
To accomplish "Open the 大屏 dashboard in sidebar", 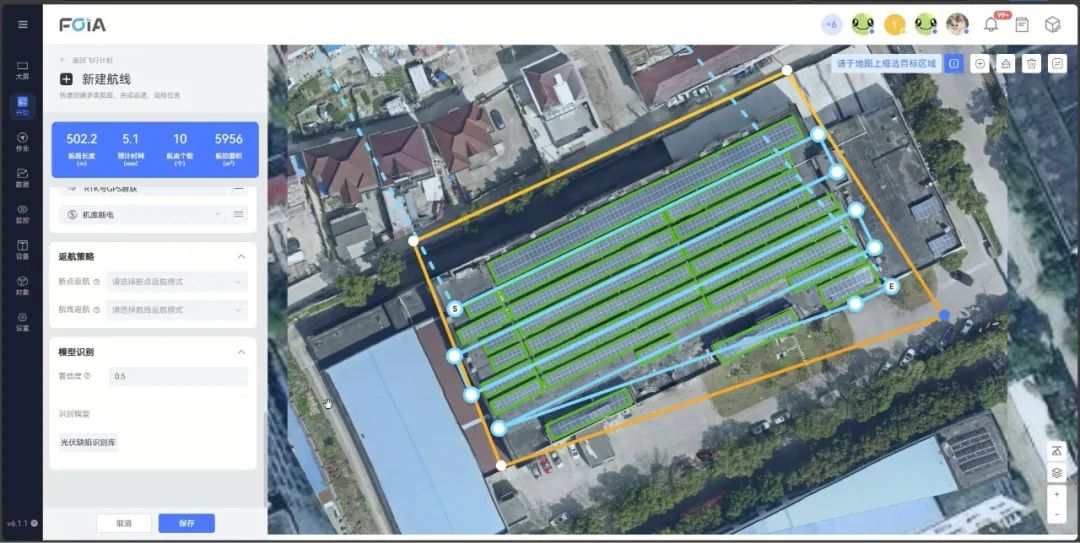I will click(x=22, y=70).
